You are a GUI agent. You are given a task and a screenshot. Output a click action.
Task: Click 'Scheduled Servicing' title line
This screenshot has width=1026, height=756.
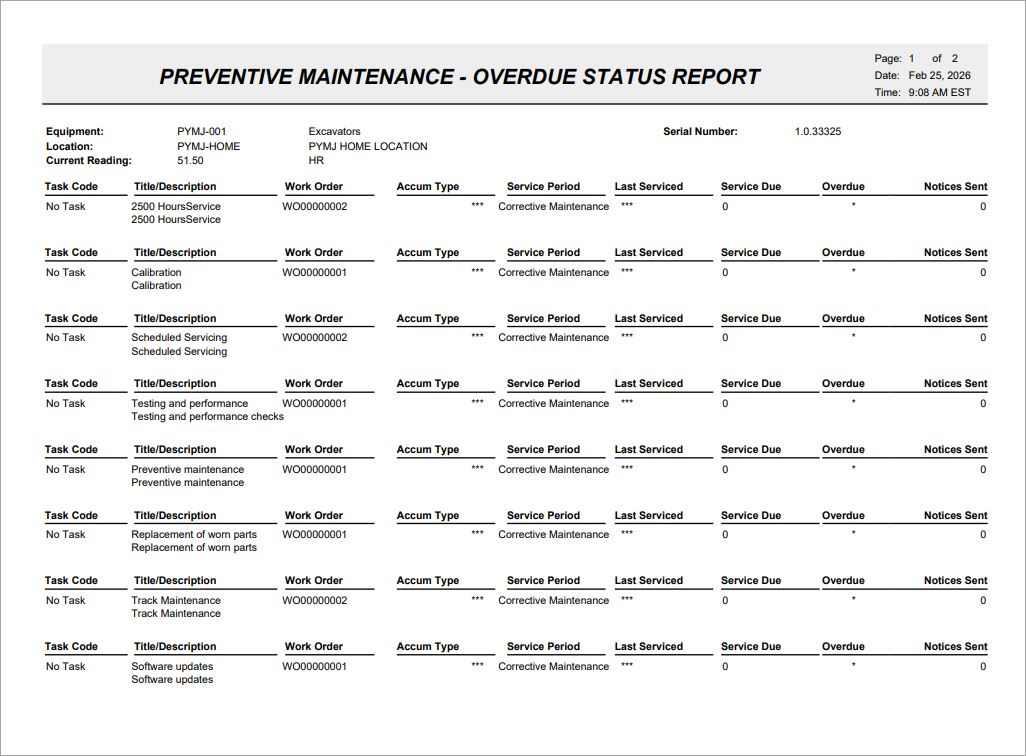(x=179, y=337)
